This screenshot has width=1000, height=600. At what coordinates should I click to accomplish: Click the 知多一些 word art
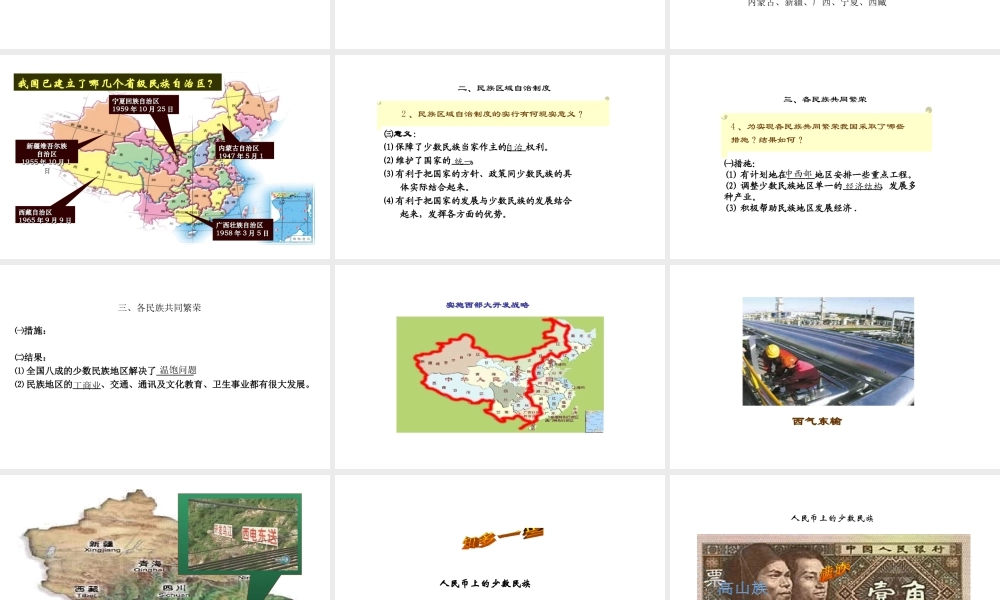(502, 538)
